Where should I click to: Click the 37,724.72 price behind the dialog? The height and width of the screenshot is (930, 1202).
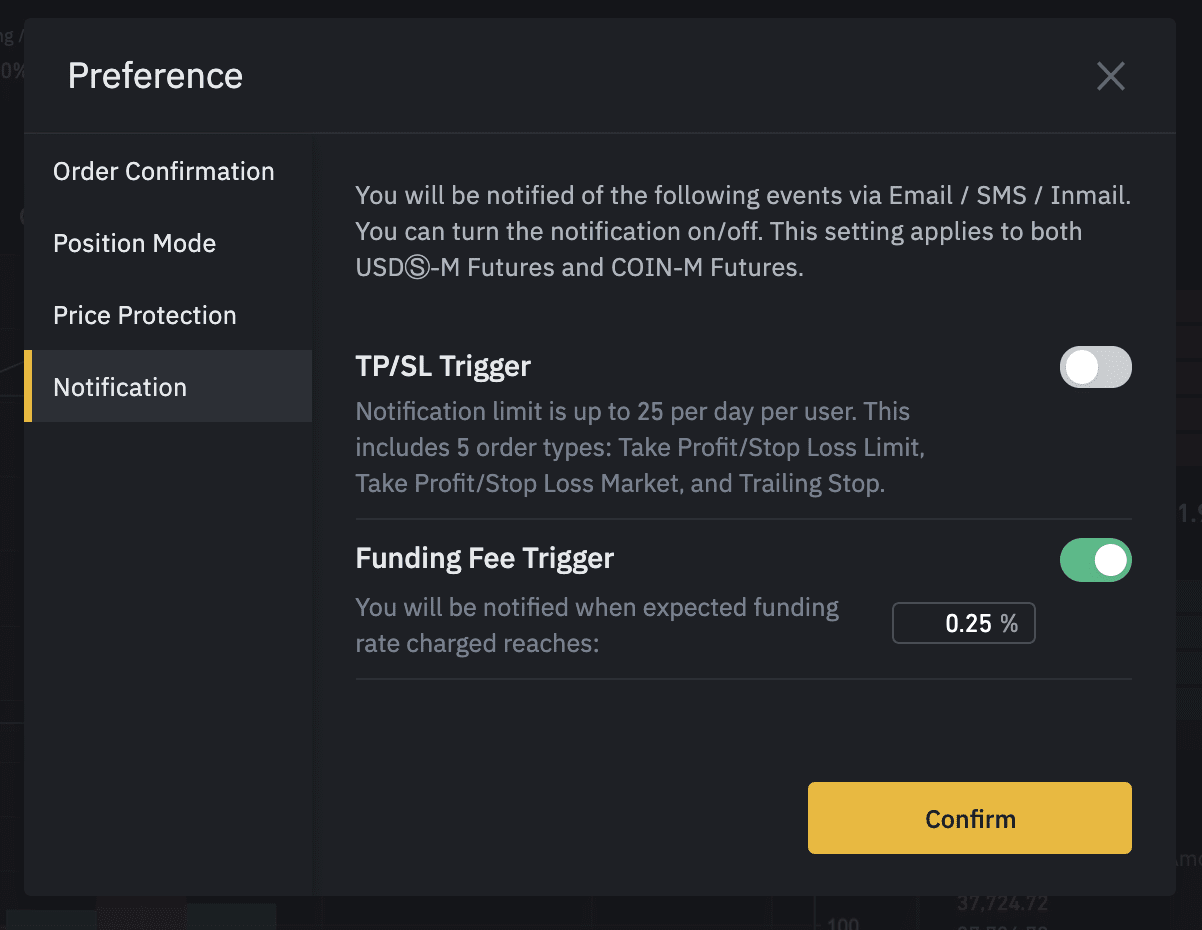tap(1002, 904)
